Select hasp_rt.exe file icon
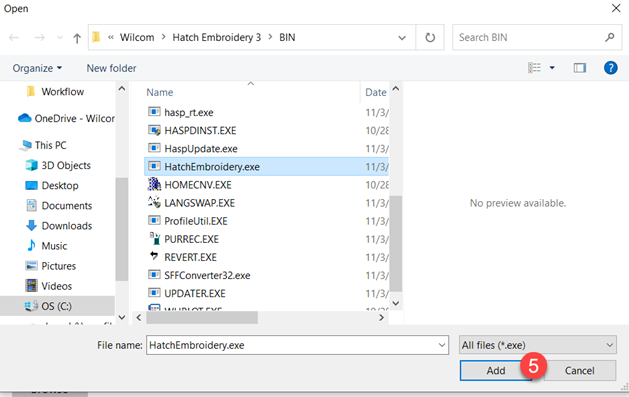 point(154,112)
